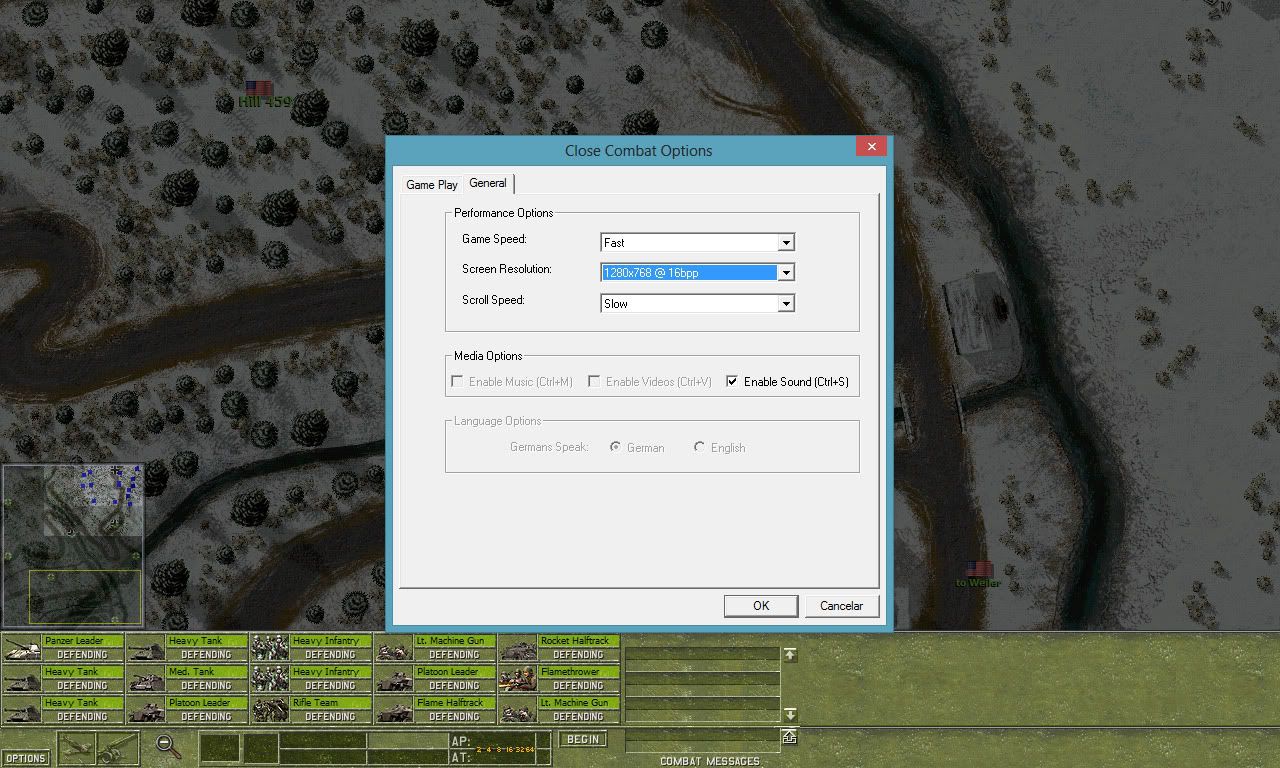1280x768 pixels.
Task: Click the "to Weiler" flag marker
Action: pyautogui.click(x=979, y=569)
